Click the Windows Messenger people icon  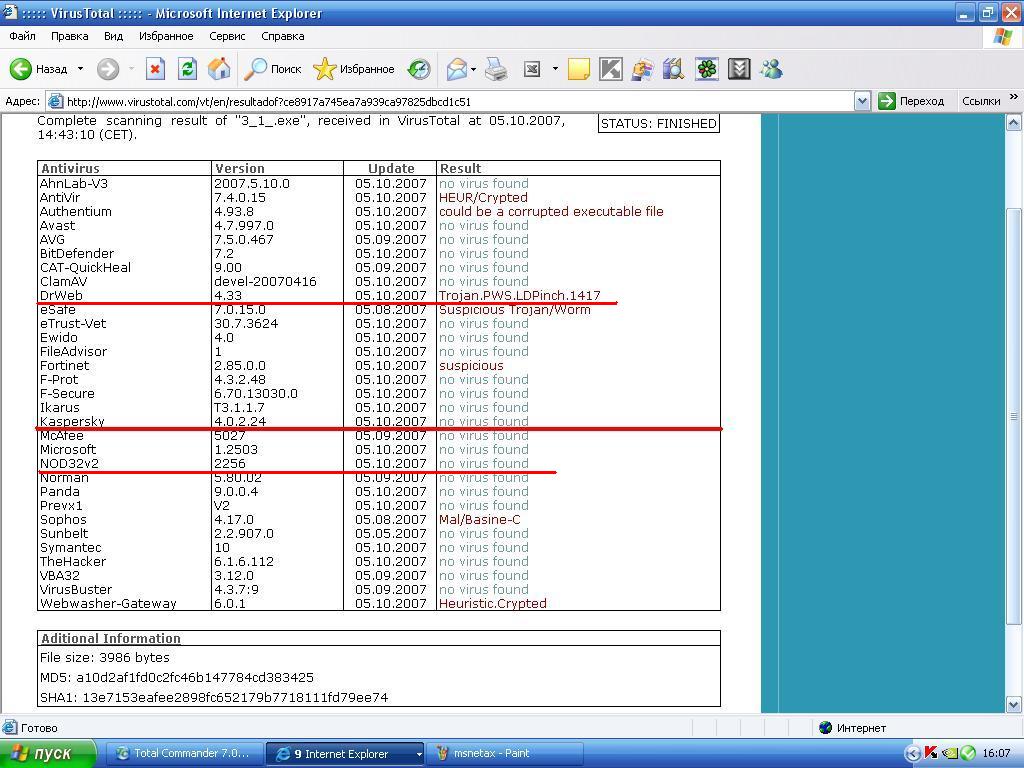(x=771, y=69)
